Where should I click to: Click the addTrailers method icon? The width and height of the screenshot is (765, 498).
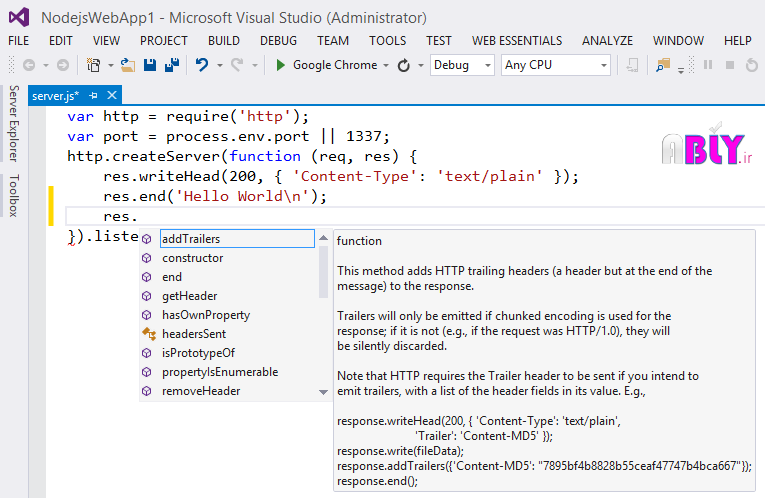[147, 239]
